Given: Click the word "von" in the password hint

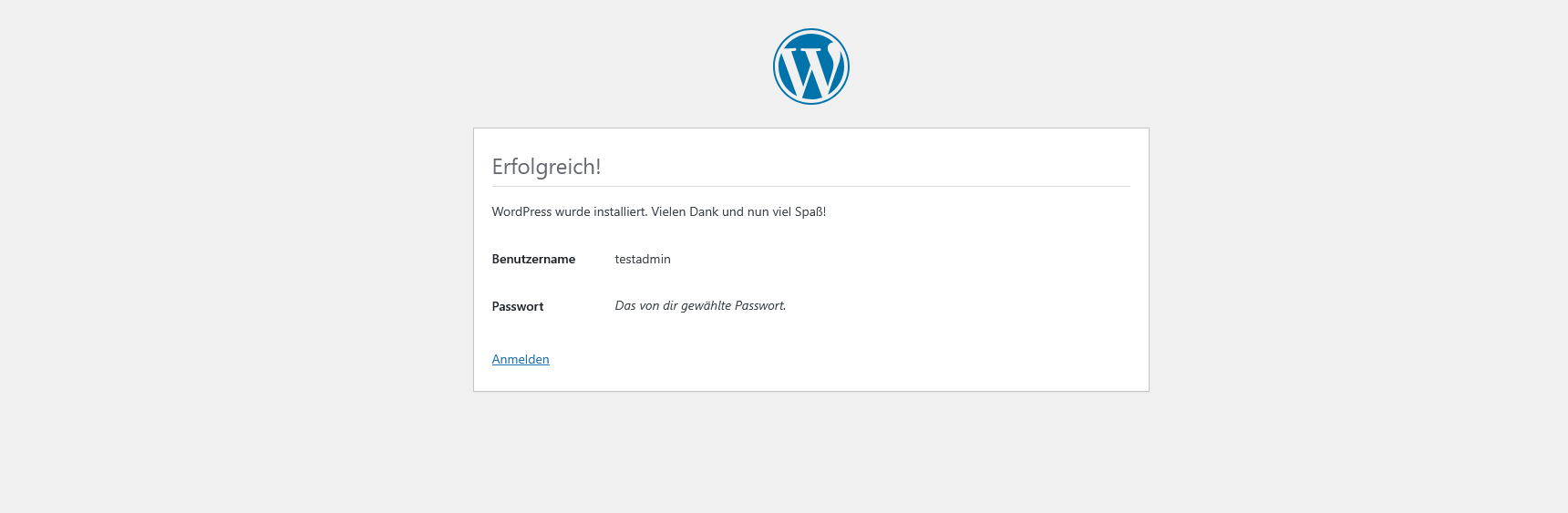Looking at the screenshot, I should (649, 305).
